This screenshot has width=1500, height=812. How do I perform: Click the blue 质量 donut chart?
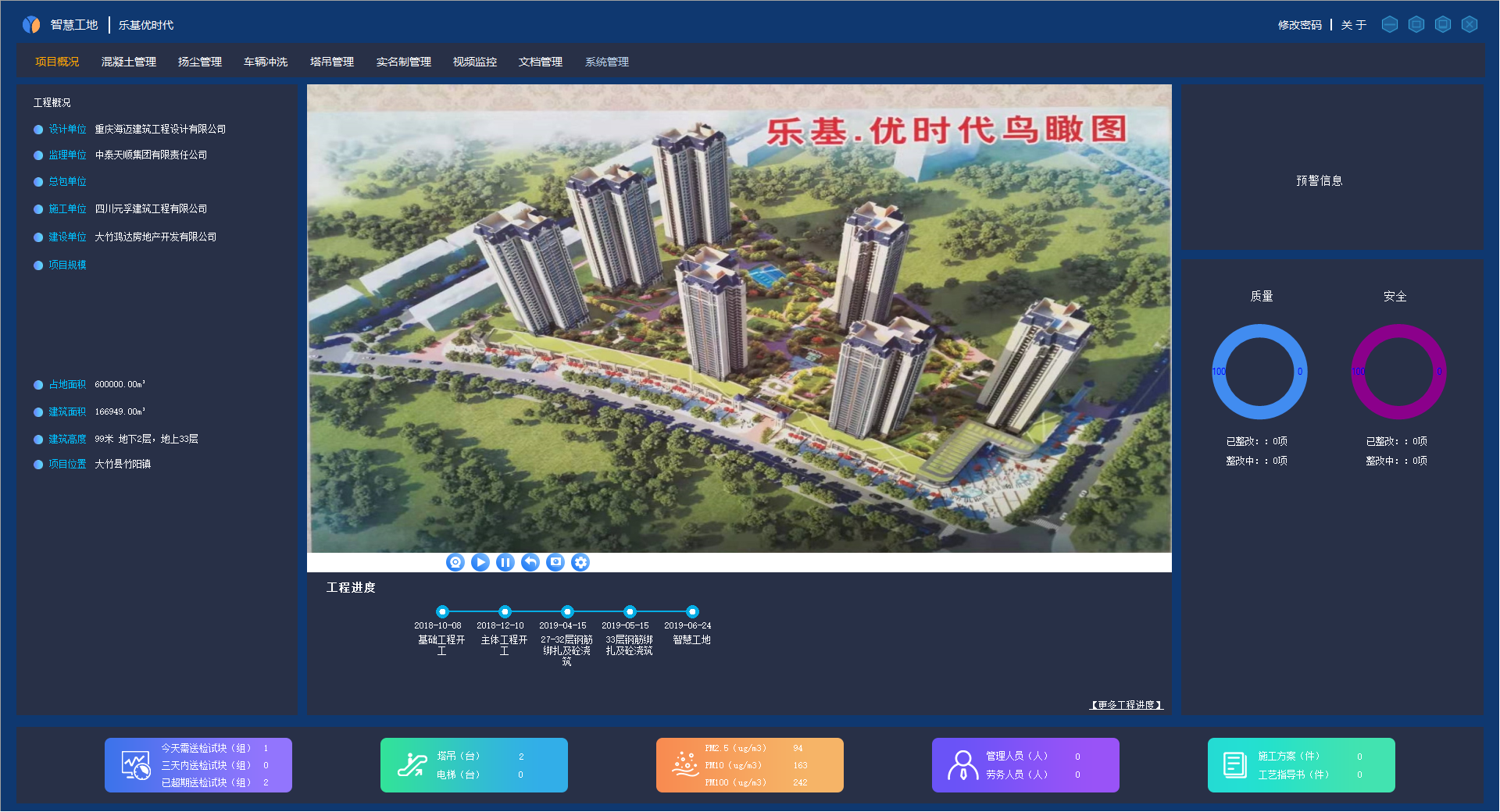[1259, 372]
